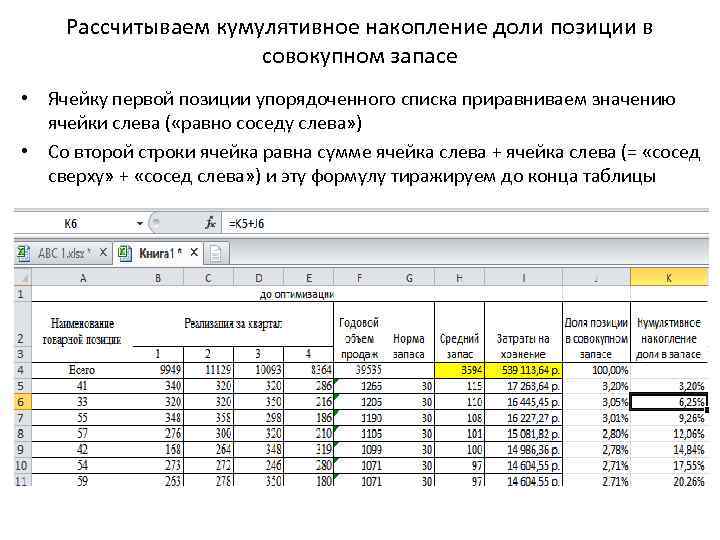
Task: Click the 'Всего' total row label
Action: point(82,370)
